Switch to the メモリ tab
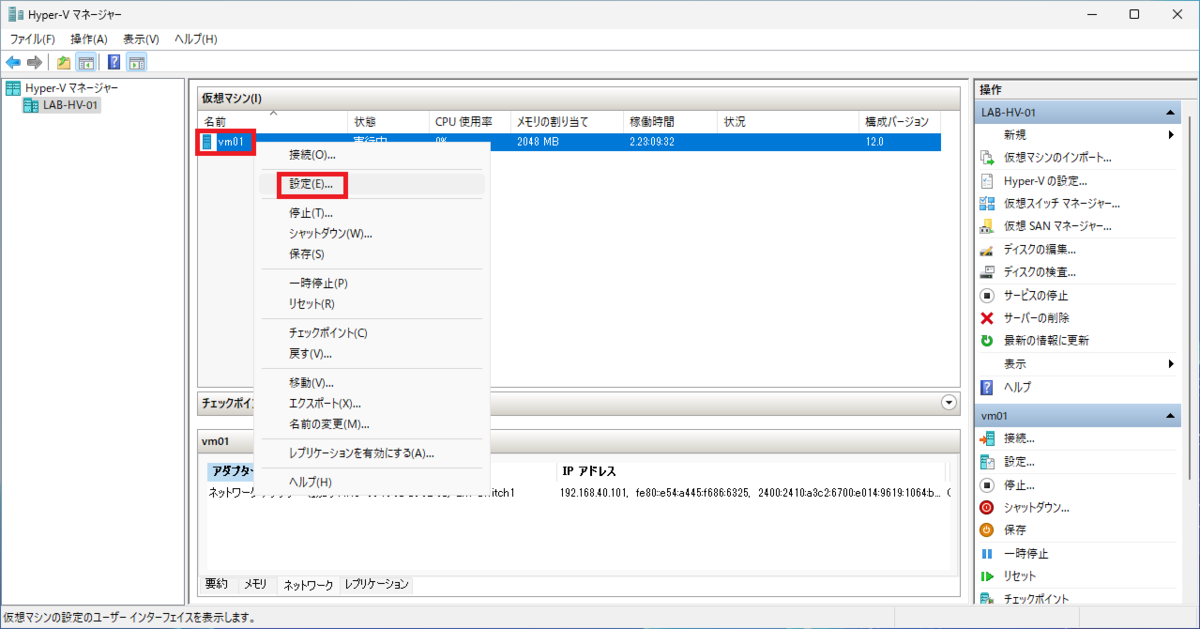The width and height of the screenshot is (1200, 629). coord(256,583)
